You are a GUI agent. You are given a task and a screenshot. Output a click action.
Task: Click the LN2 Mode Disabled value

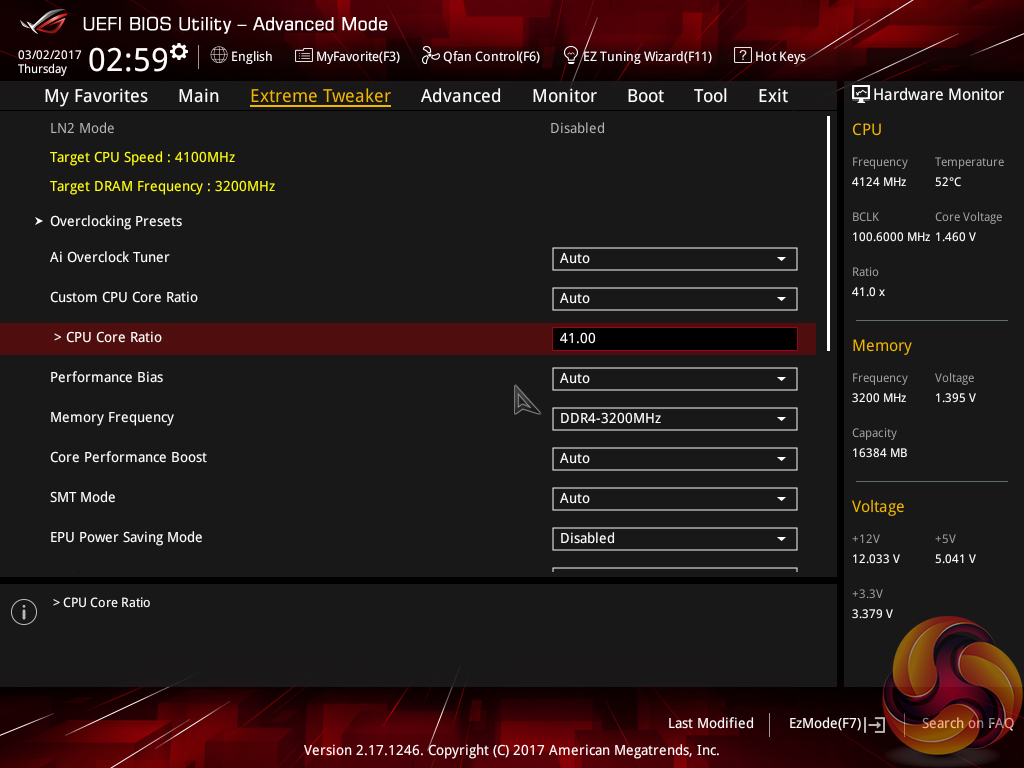tap(577, 128)
